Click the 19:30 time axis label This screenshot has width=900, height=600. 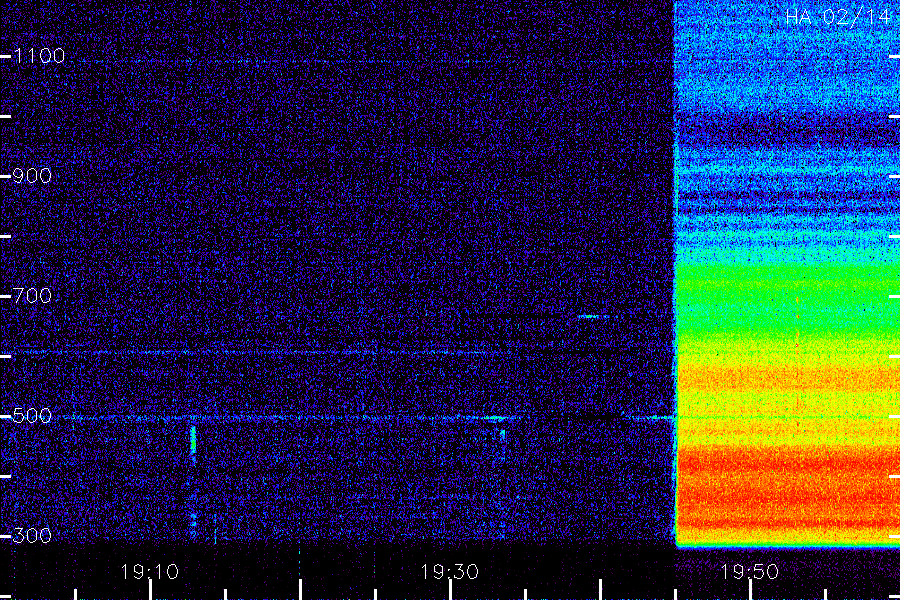[x=449, y=572]
